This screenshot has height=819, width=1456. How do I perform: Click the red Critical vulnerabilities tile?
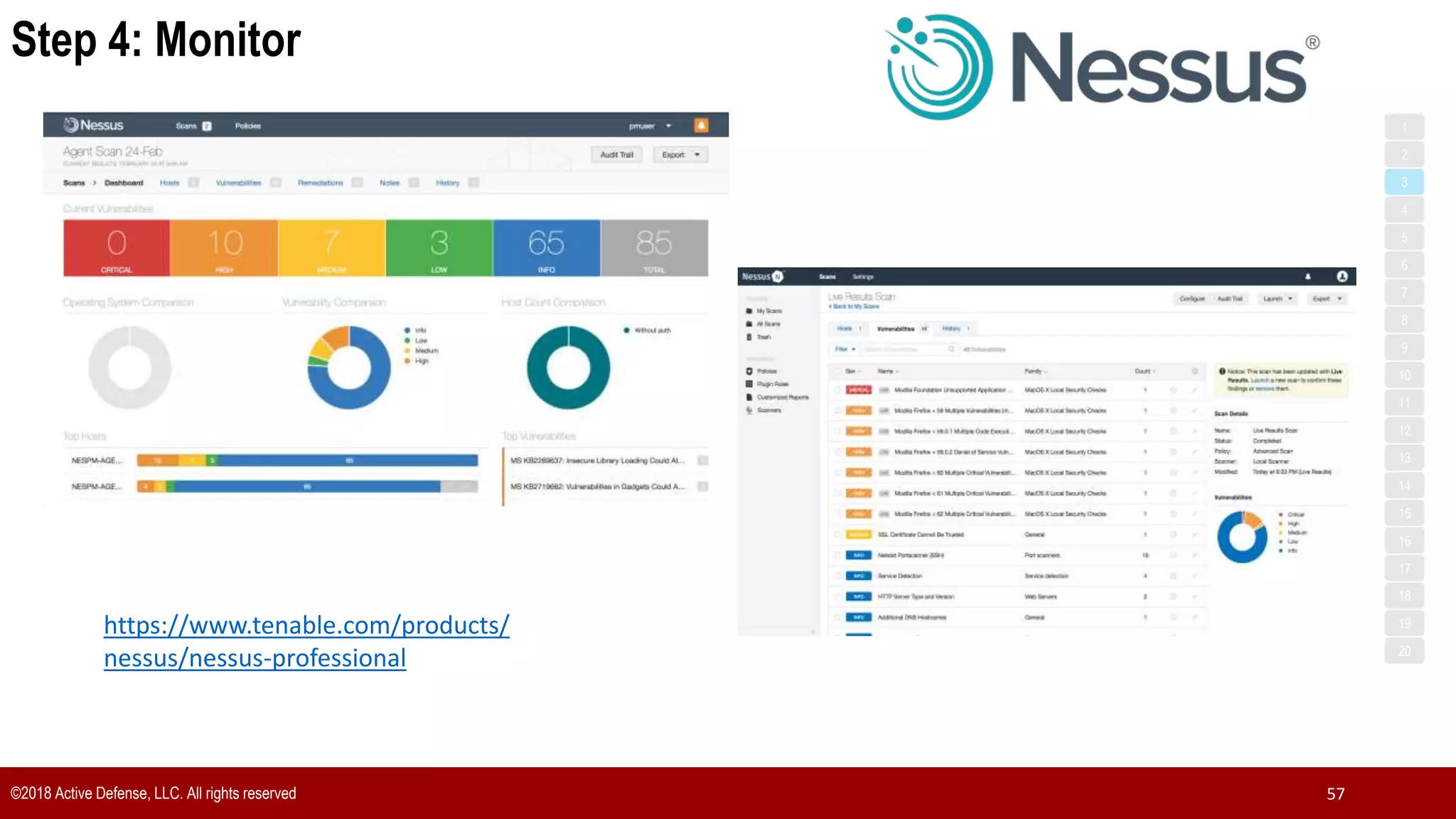[117, 247]
